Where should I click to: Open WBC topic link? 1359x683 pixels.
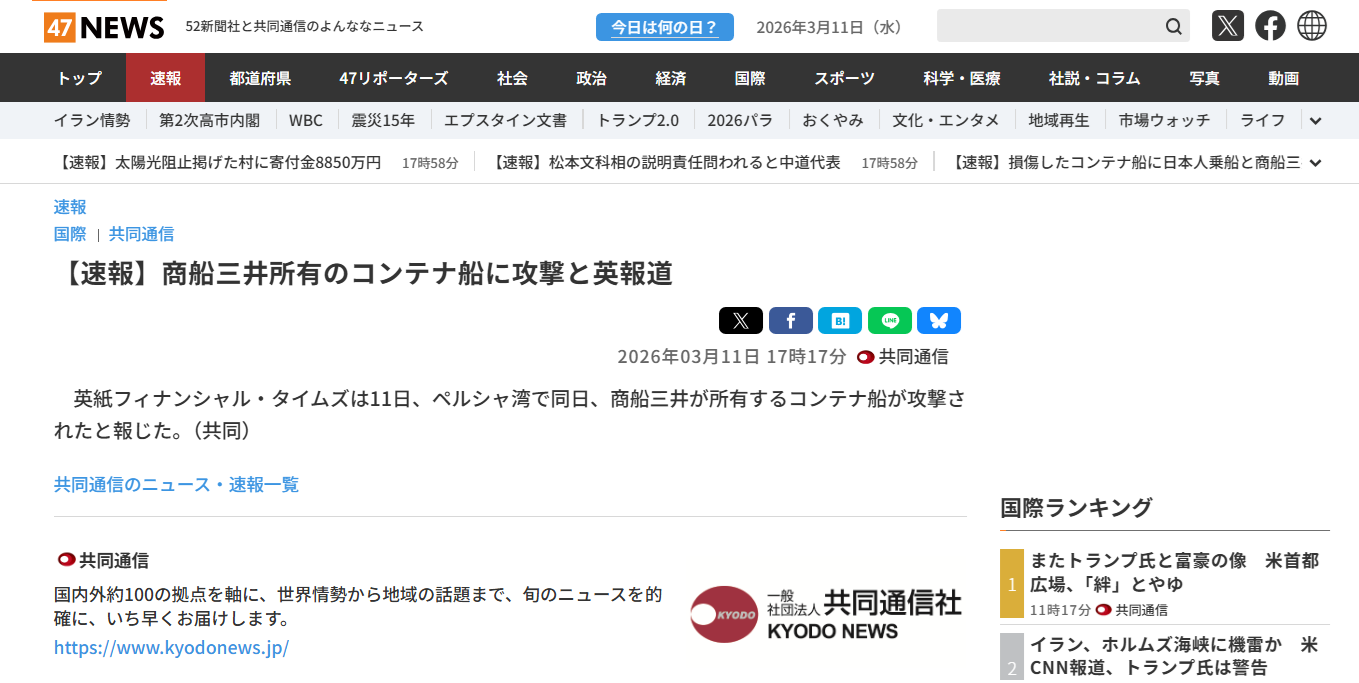(x=306, y=120)
